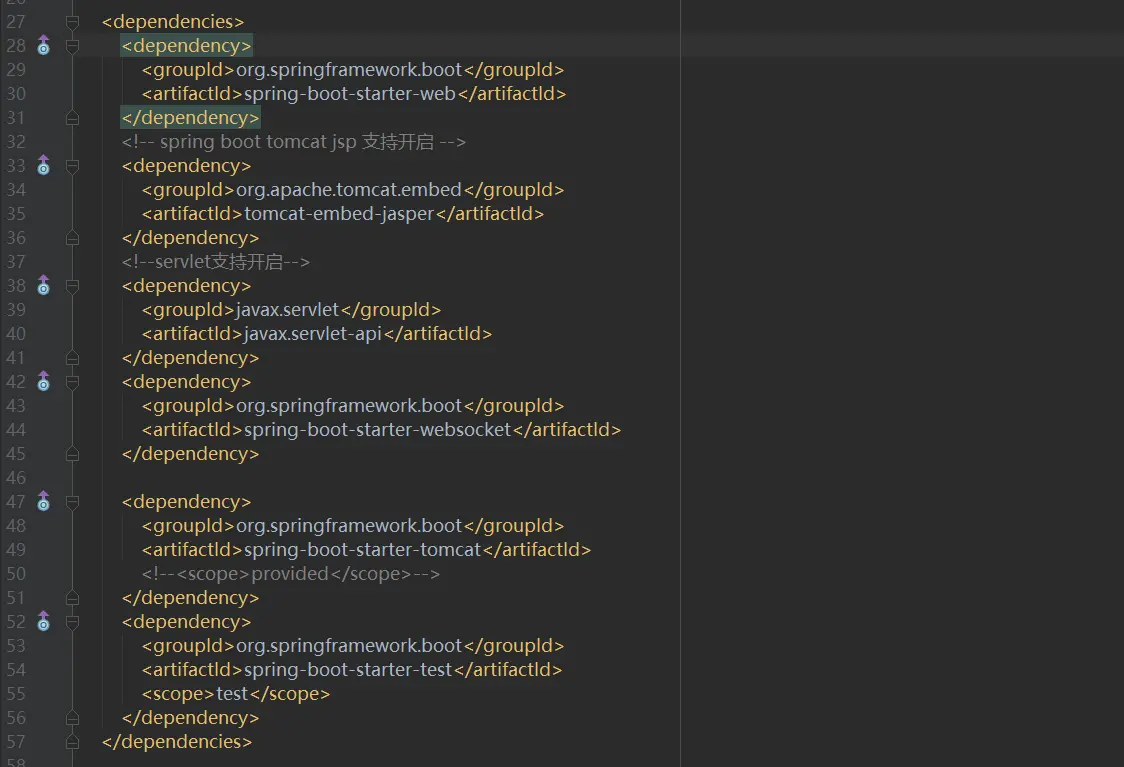
Task: Click line number 27 in the gutter
Action: [16, 22]
